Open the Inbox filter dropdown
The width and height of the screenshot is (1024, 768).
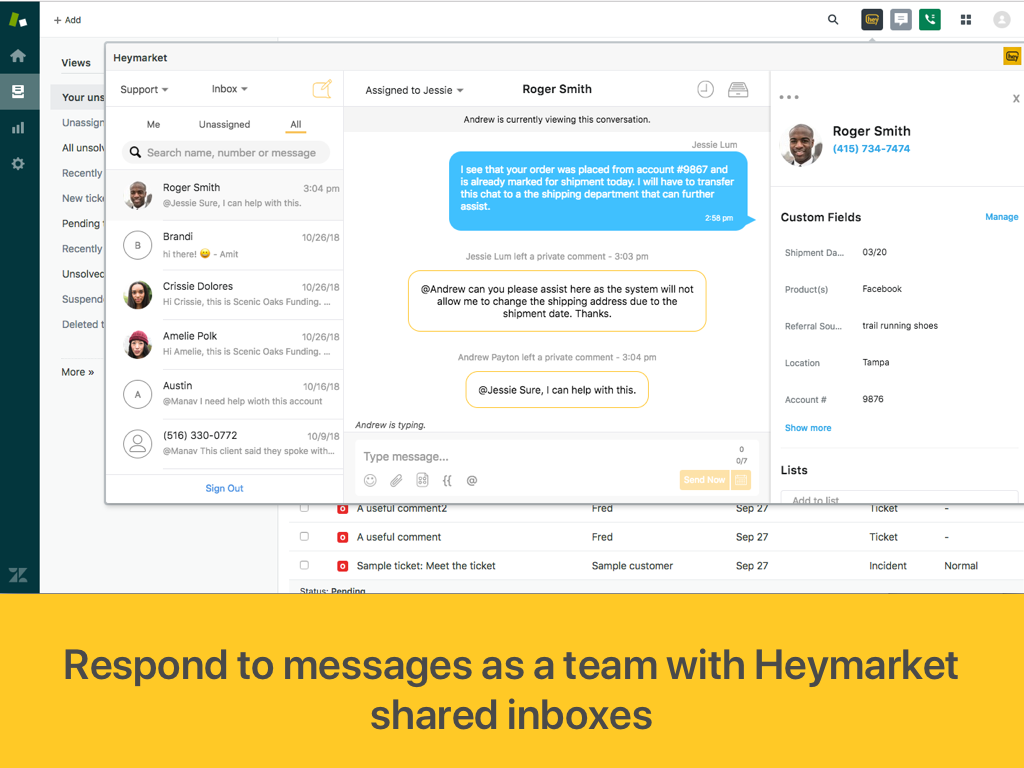coord(229,89)
